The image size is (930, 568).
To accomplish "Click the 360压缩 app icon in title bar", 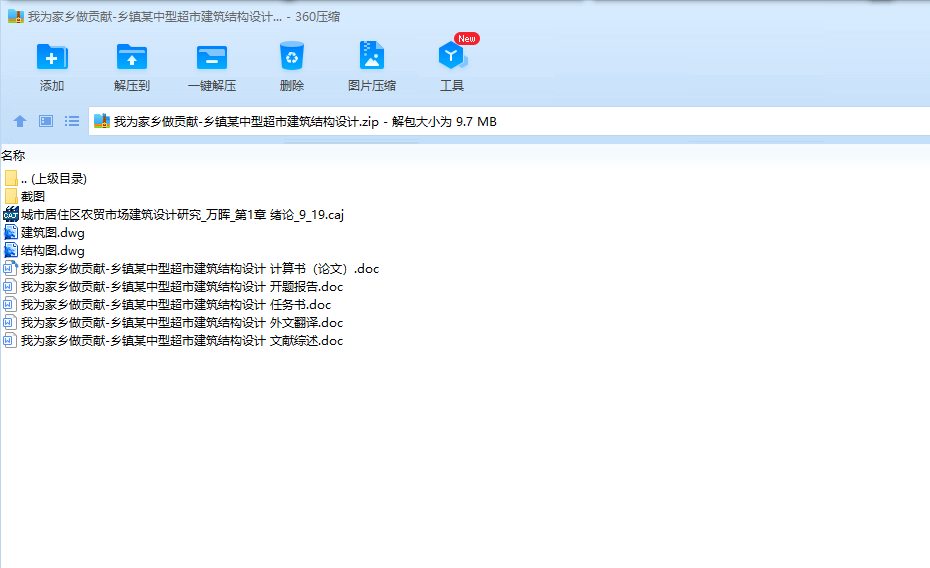I will [16, 17].
